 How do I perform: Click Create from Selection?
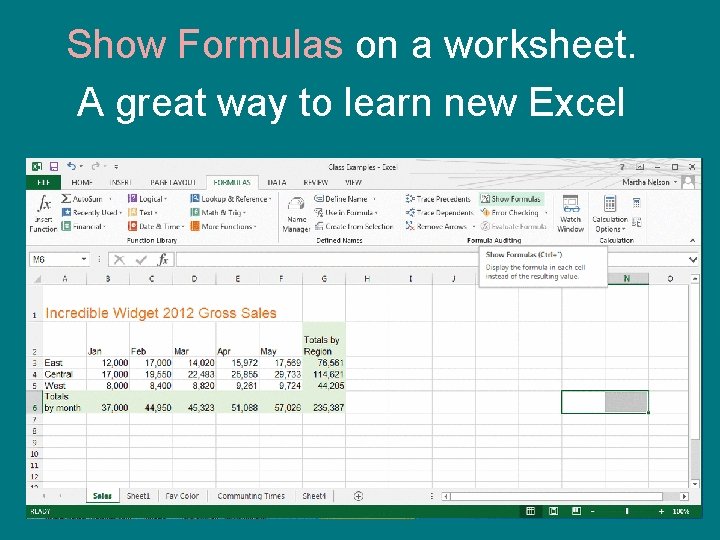354,226
